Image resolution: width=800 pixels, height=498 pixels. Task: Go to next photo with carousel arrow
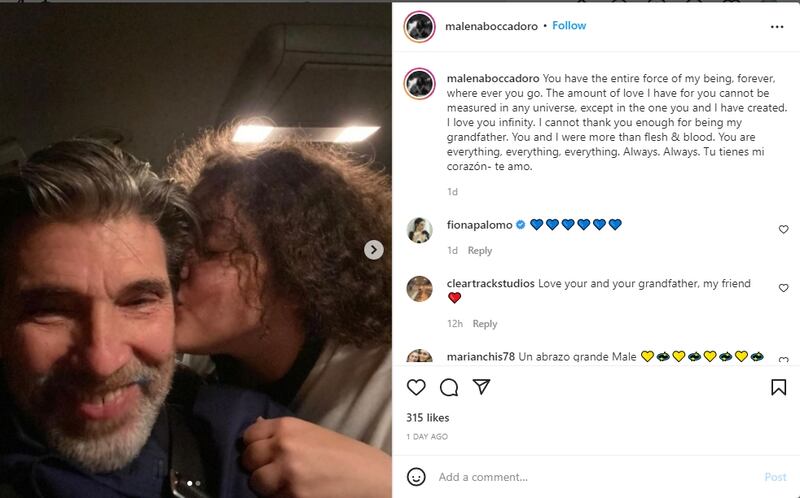[374, 250]
